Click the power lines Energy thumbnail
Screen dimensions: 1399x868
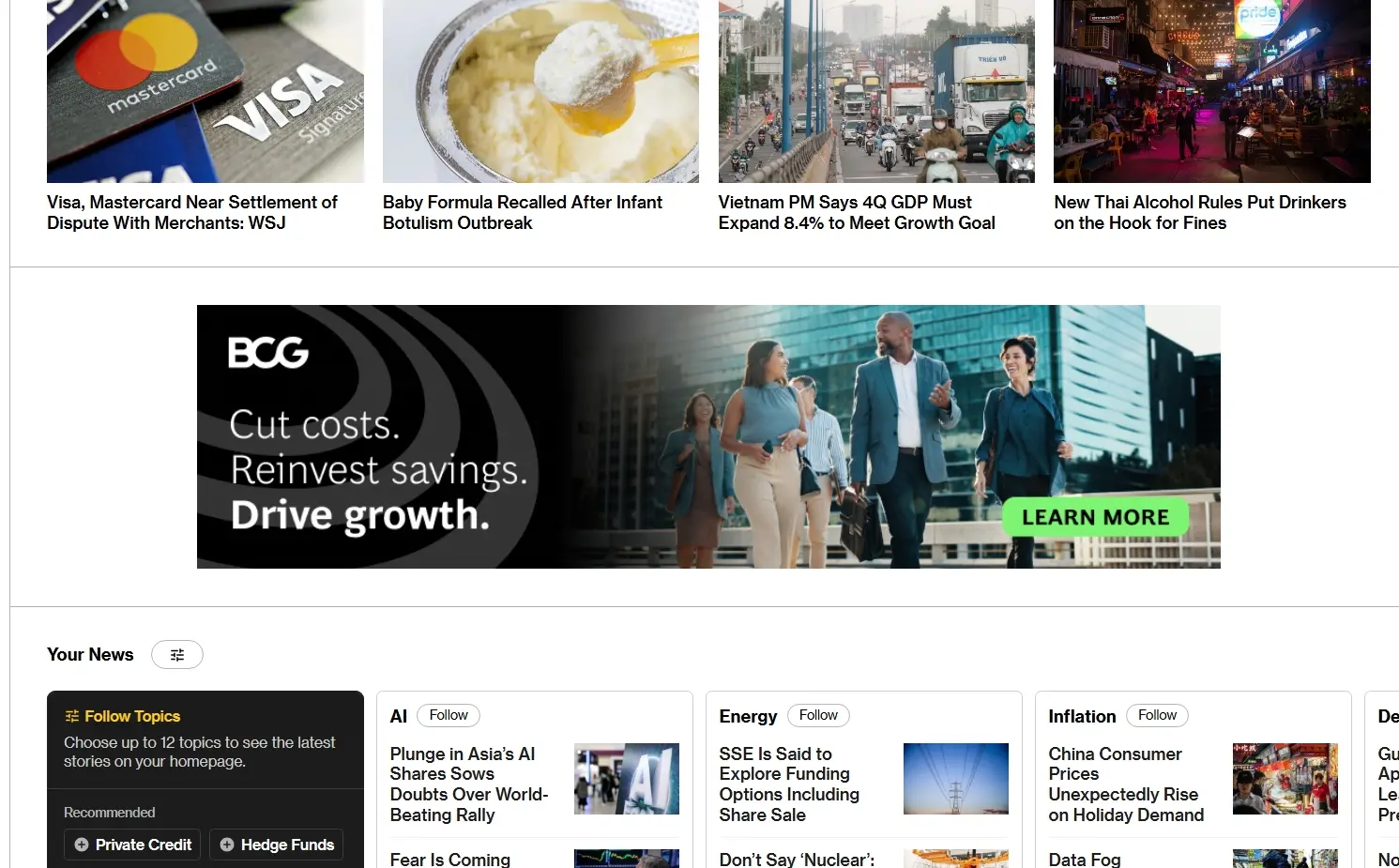point(955,779)
